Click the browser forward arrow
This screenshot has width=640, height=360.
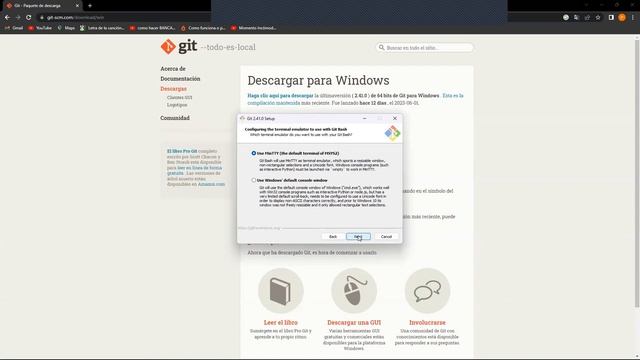pyautogui.click(x=18, y=18)
